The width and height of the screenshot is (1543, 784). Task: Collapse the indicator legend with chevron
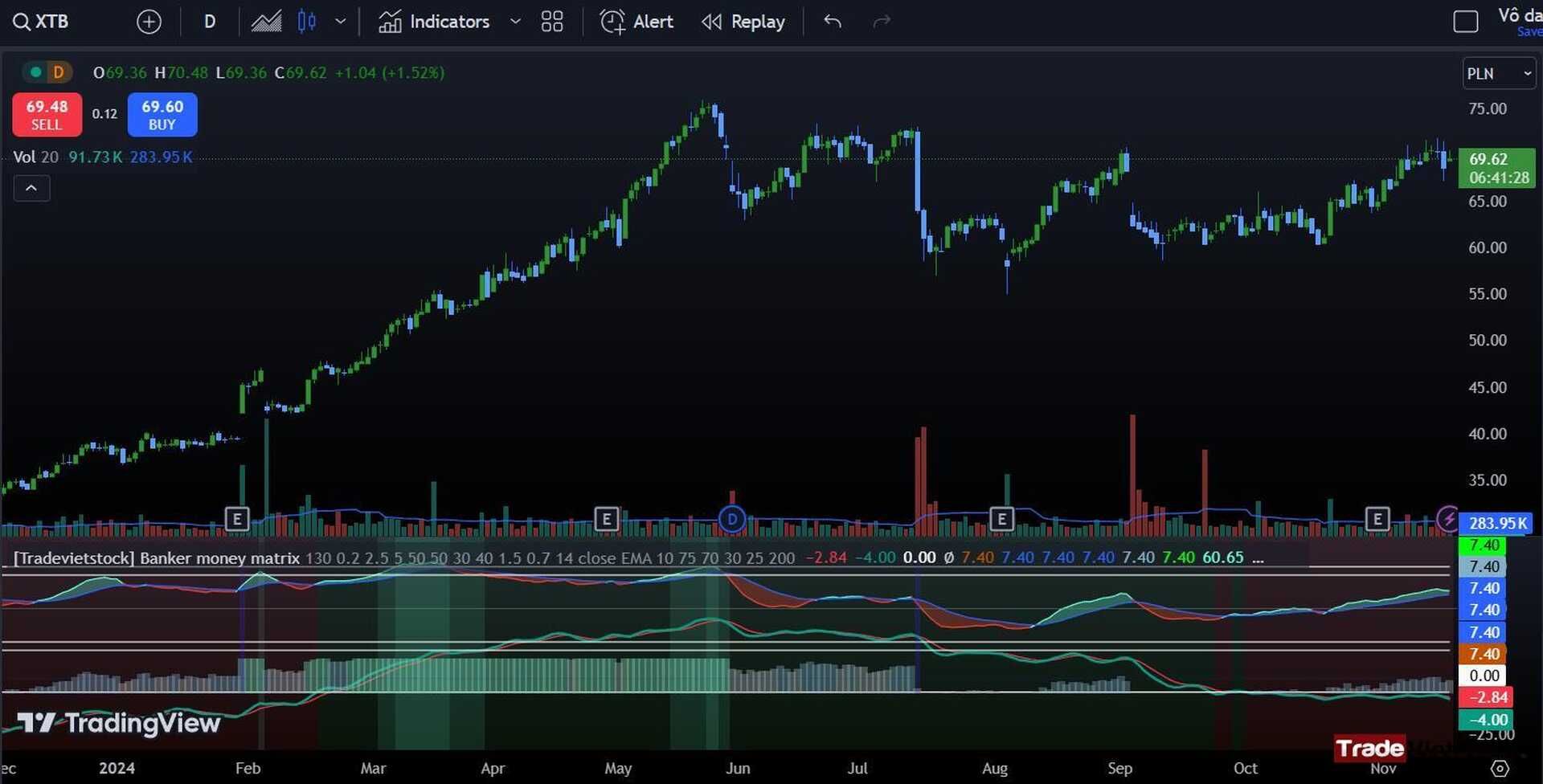pos(31,188)
